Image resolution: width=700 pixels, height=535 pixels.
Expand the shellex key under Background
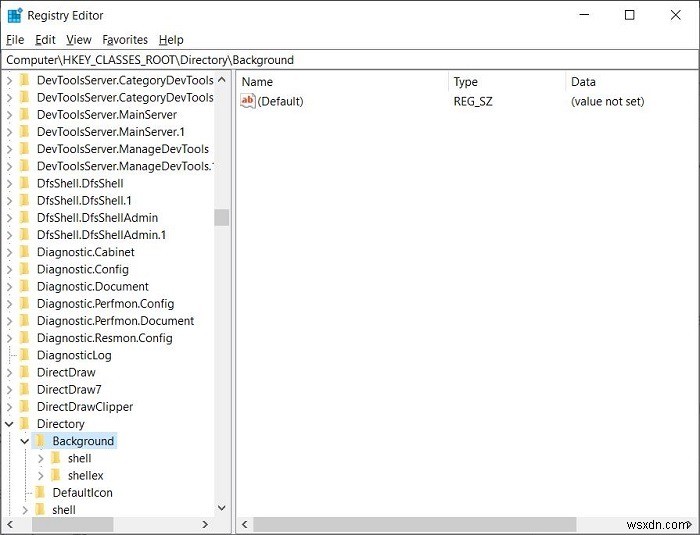click(41, 476)
